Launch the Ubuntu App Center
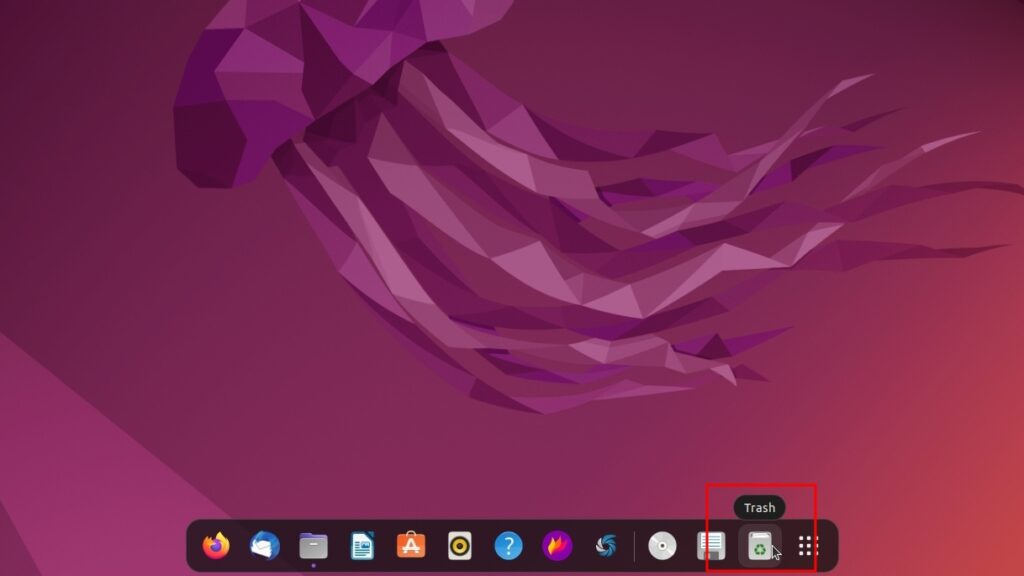Viewport: 1024px width, 576px height. coord(410,544)
